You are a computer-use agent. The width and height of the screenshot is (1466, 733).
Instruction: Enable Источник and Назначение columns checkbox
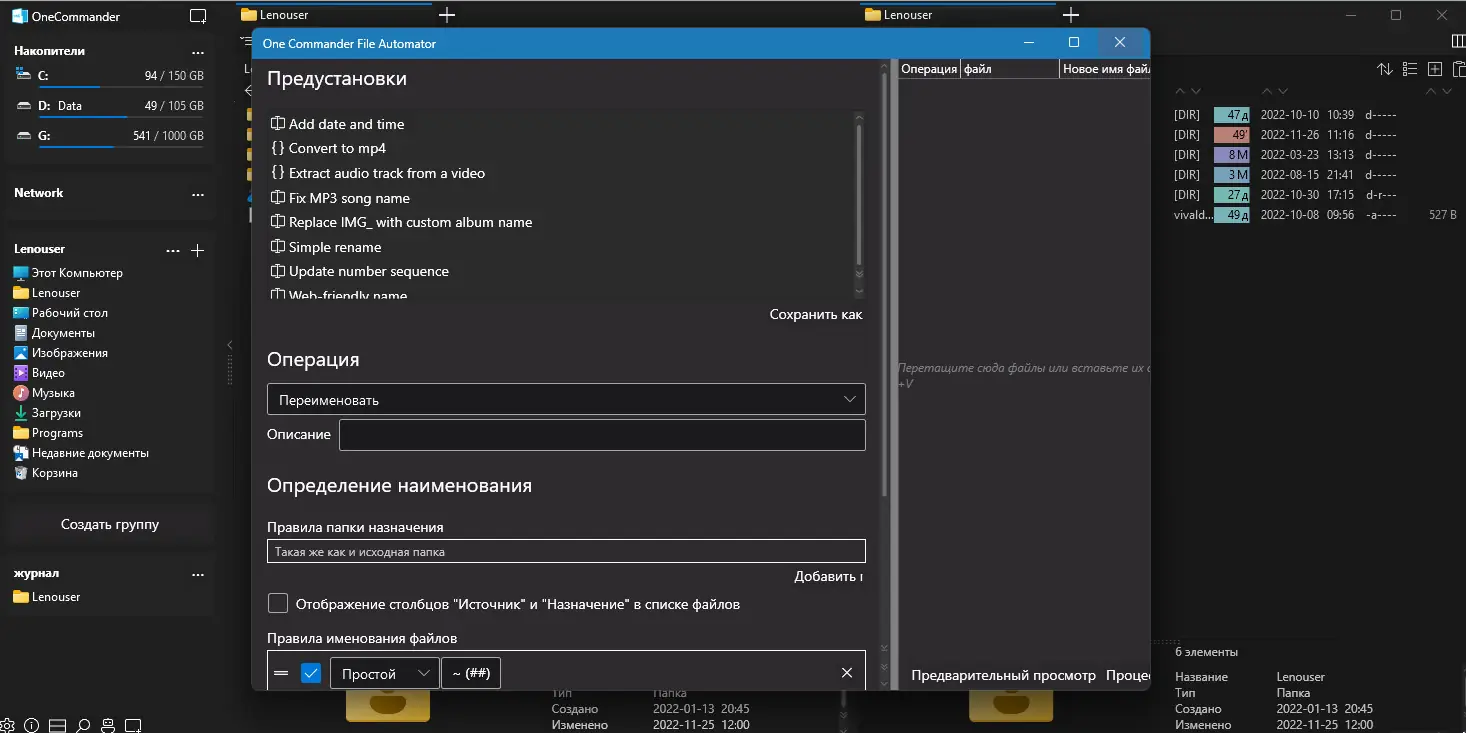[x=278, y=604]
